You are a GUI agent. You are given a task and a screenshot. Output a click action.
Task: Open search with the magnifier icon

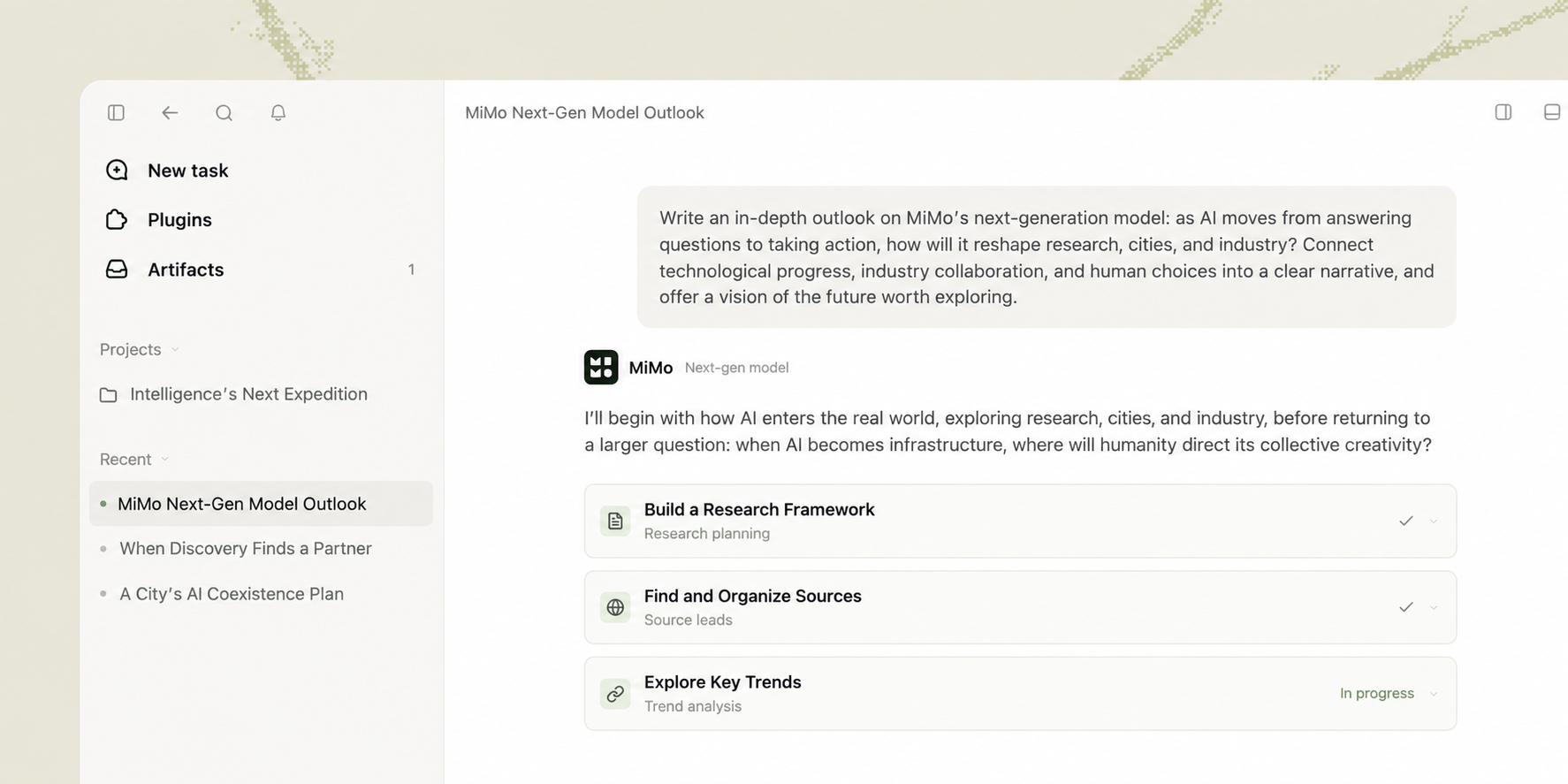[x=224, y=112]
